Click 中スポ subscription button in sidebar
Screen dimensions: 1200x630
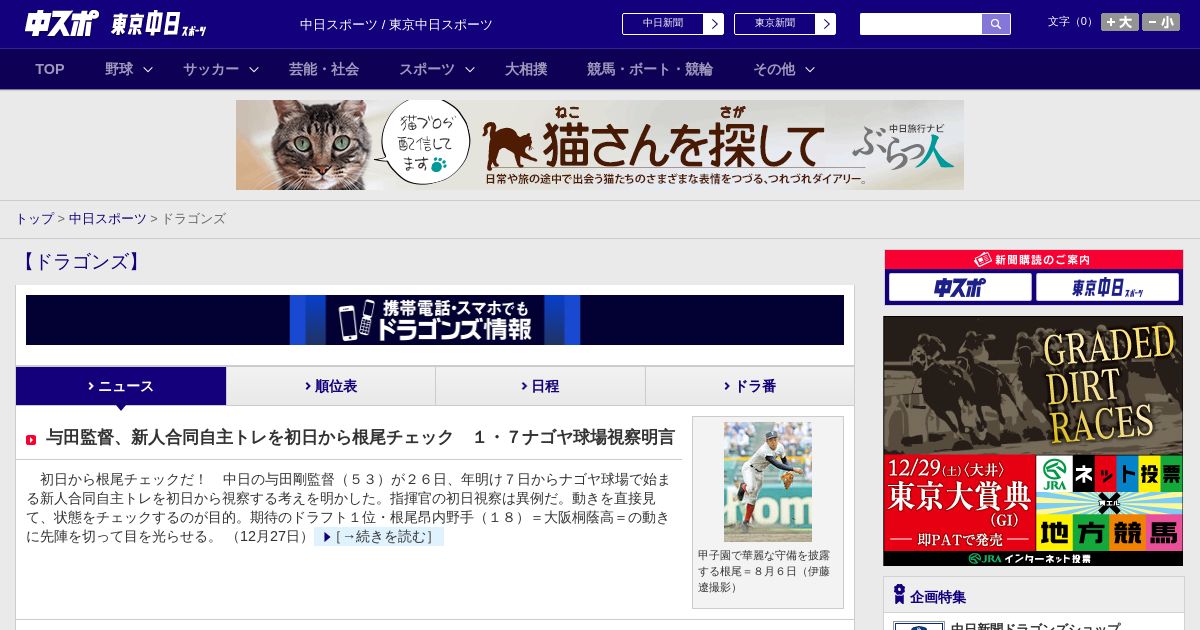960,288
